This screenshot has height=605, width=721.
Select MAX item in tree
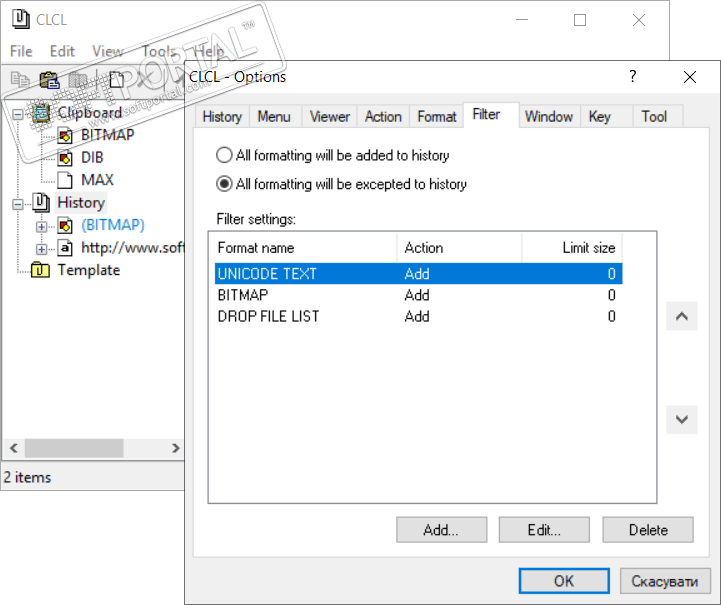coord(97,180)
